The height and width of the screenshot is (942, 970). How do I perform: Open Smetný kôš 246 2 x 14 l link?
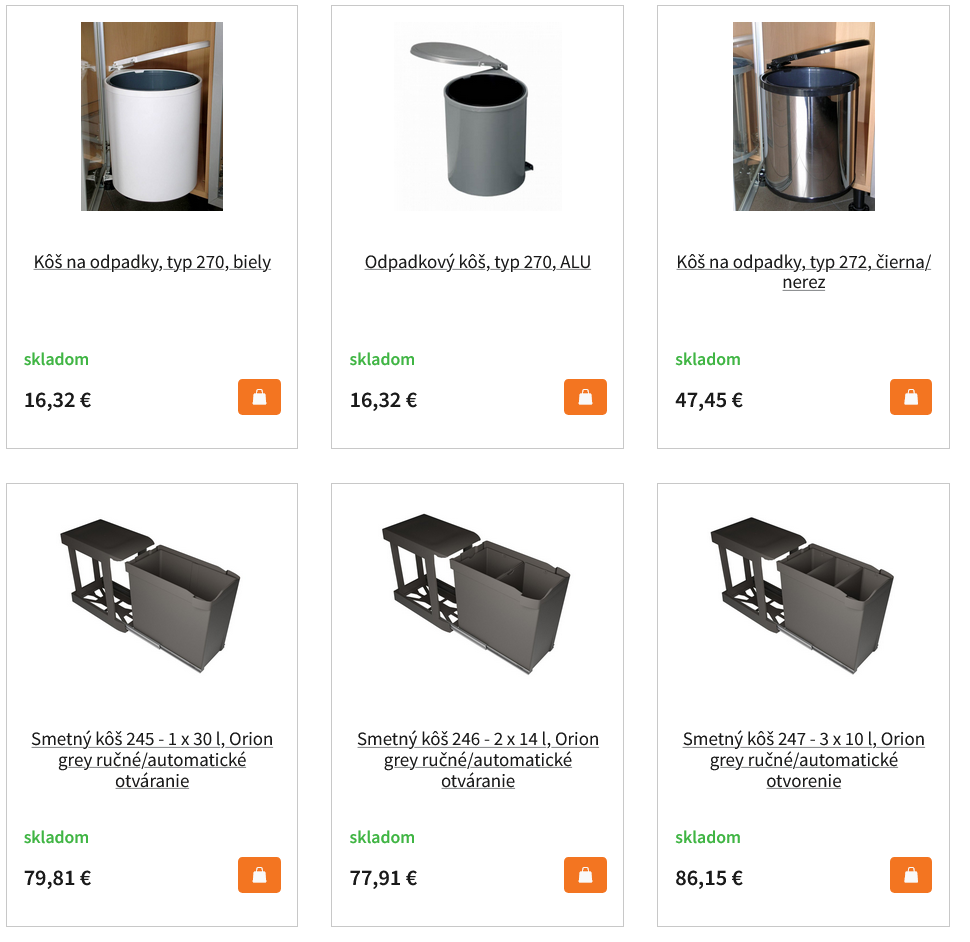click(478, 760)
